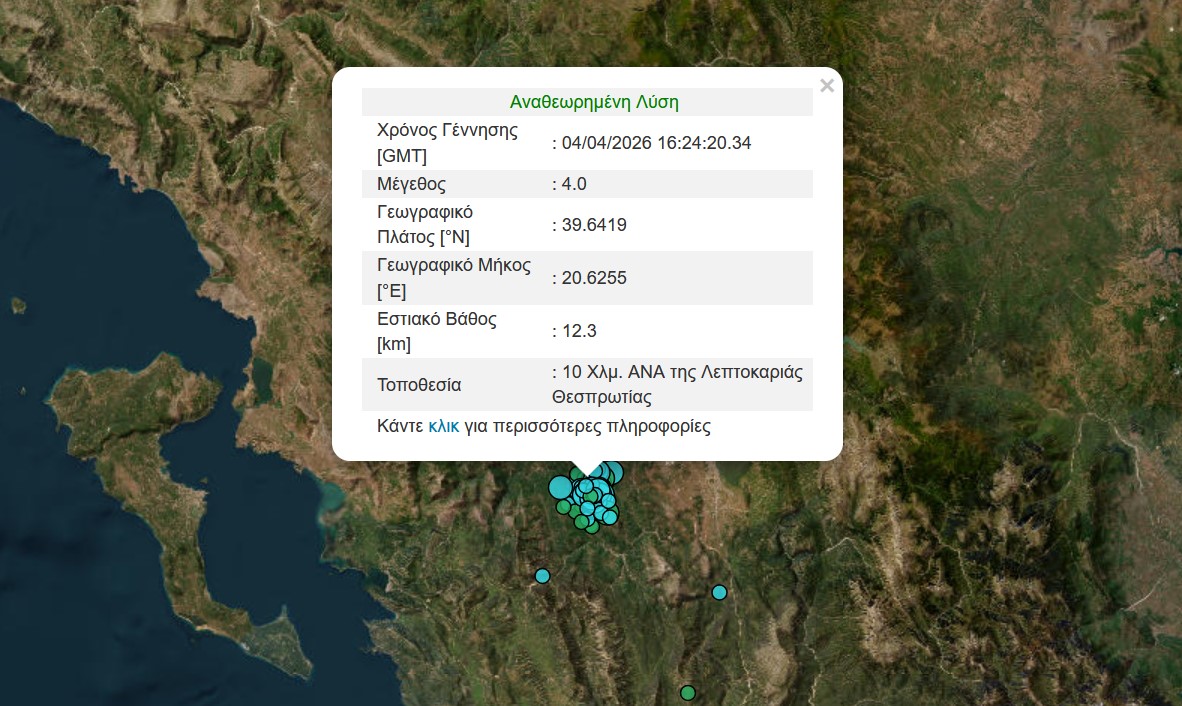The width and height of the screenshot is (1182, 706).
Task: Follow the κλικ link for more information
Action: (443, 426)
